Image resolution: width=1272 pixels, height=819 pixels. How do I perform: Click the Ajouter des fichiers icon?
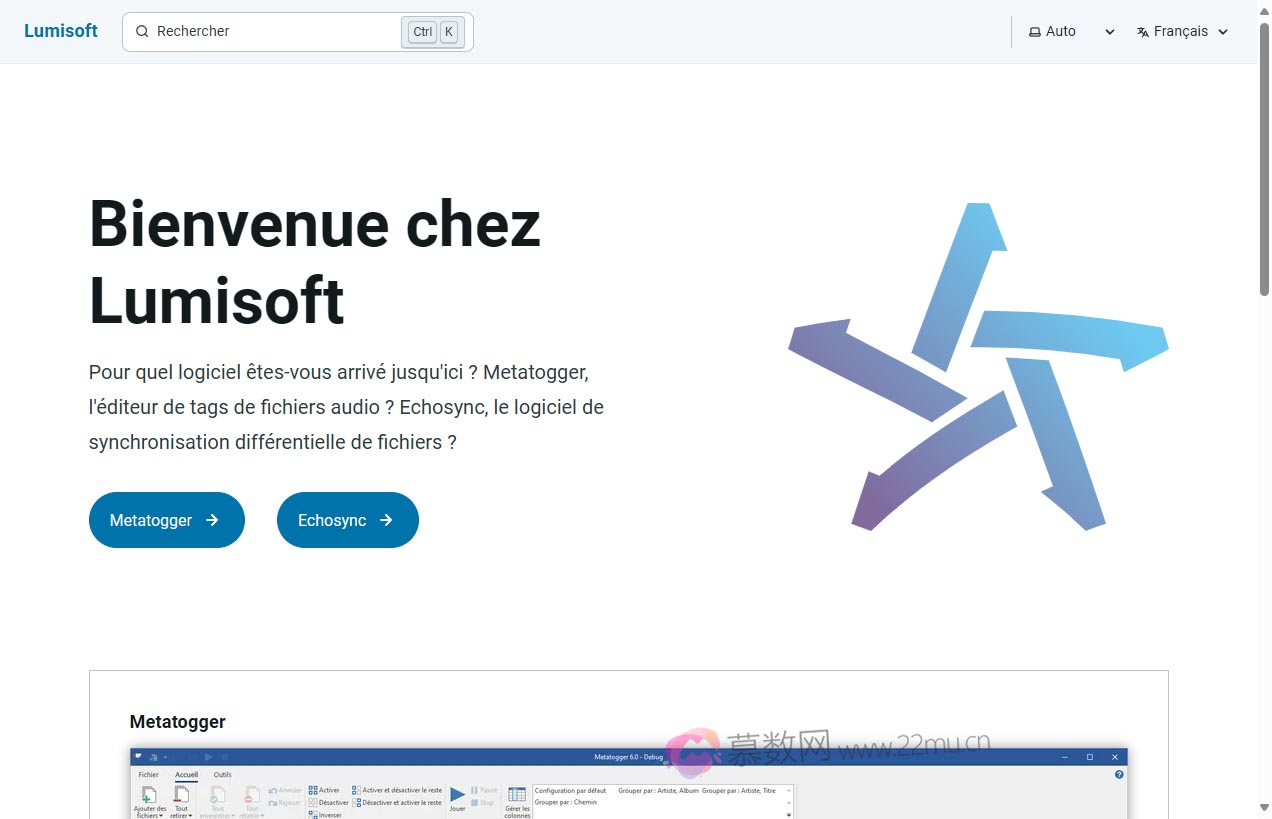(149, 796)
